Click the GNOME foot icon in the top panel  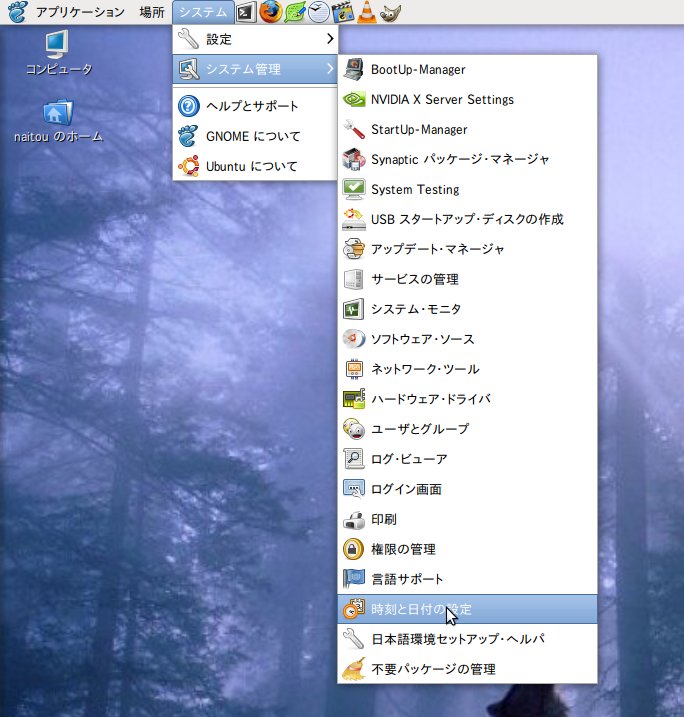tap(17, 11)
